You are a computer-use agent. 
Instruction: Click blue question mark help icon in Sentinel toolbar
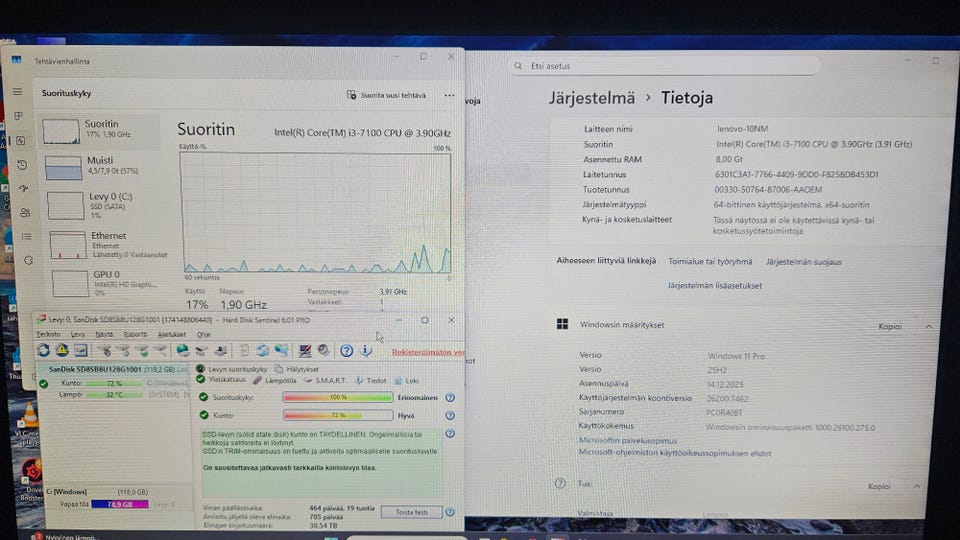pyautogui.click(x=347, y=350)
